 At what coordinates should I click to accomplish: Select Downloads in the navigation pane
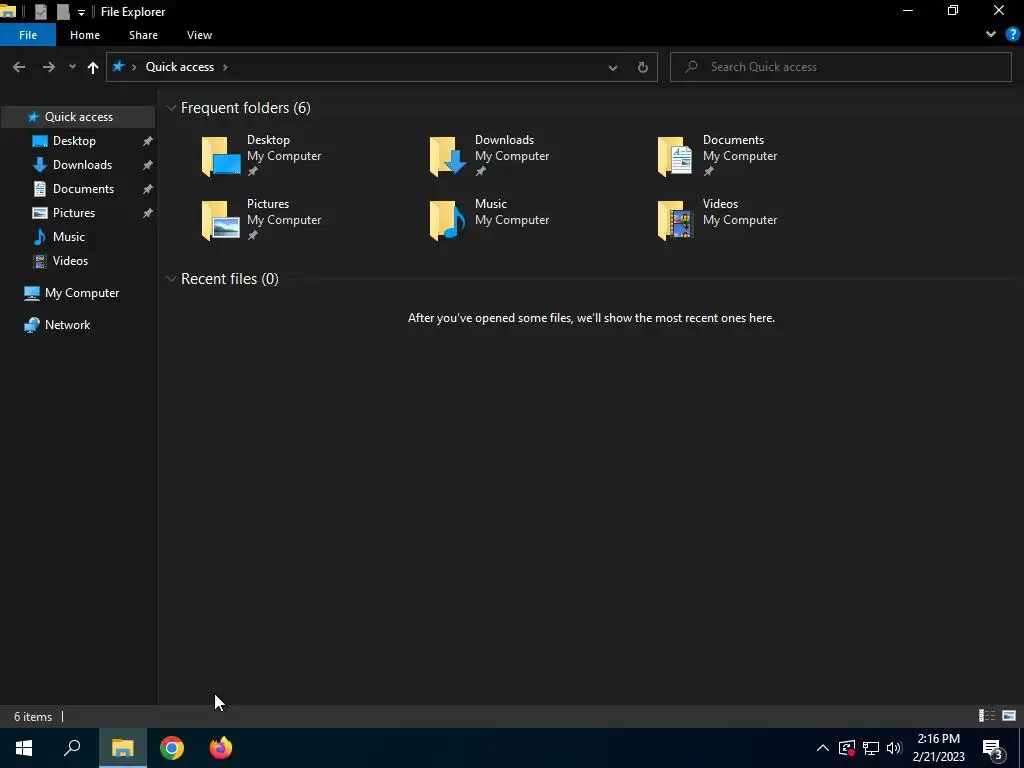(x=82, y=165)
